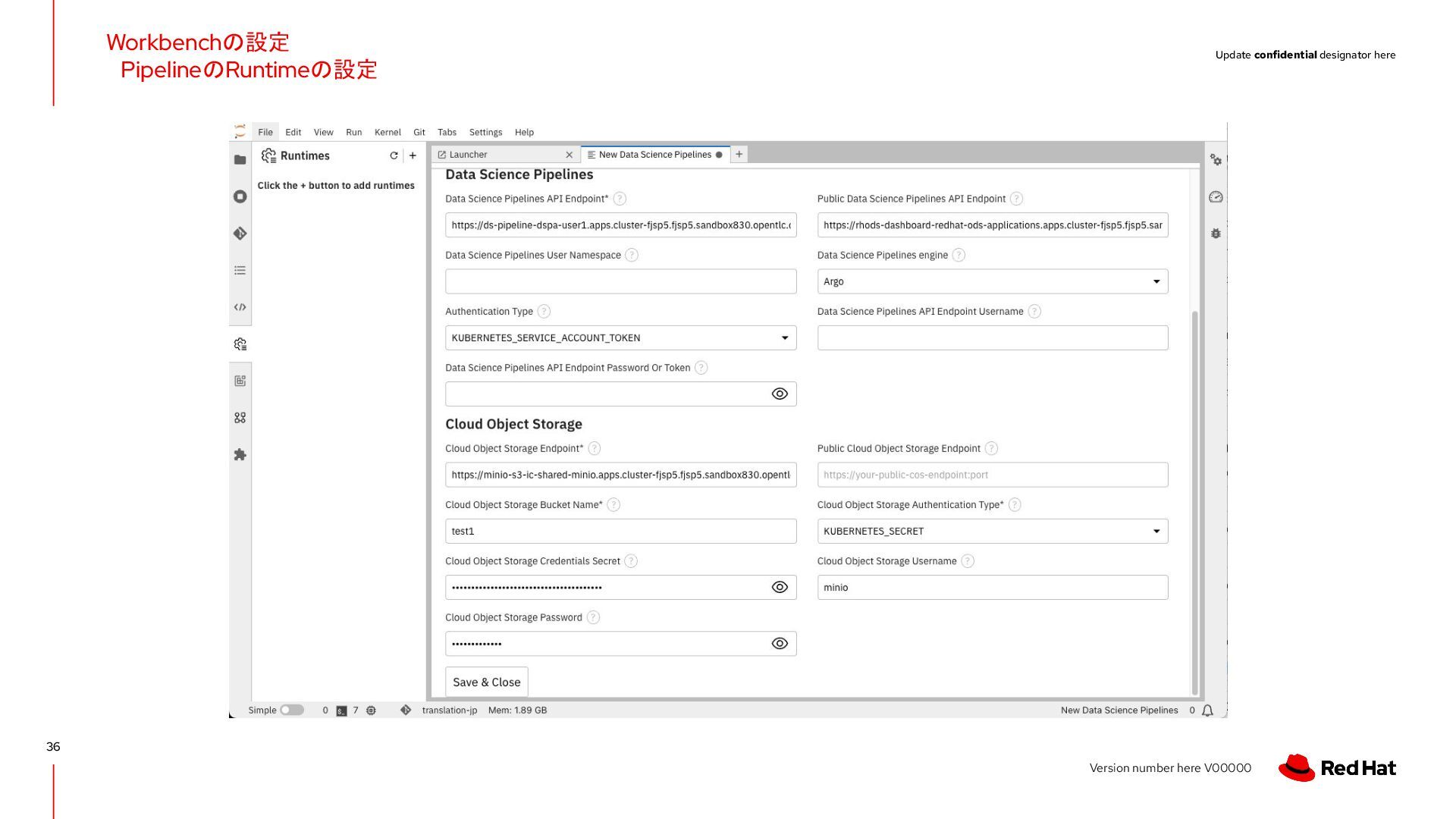The height and width of the screenshot is (819, 1456).
Task: Show help for Authentication Type
Action: click(x=544, y=312)
